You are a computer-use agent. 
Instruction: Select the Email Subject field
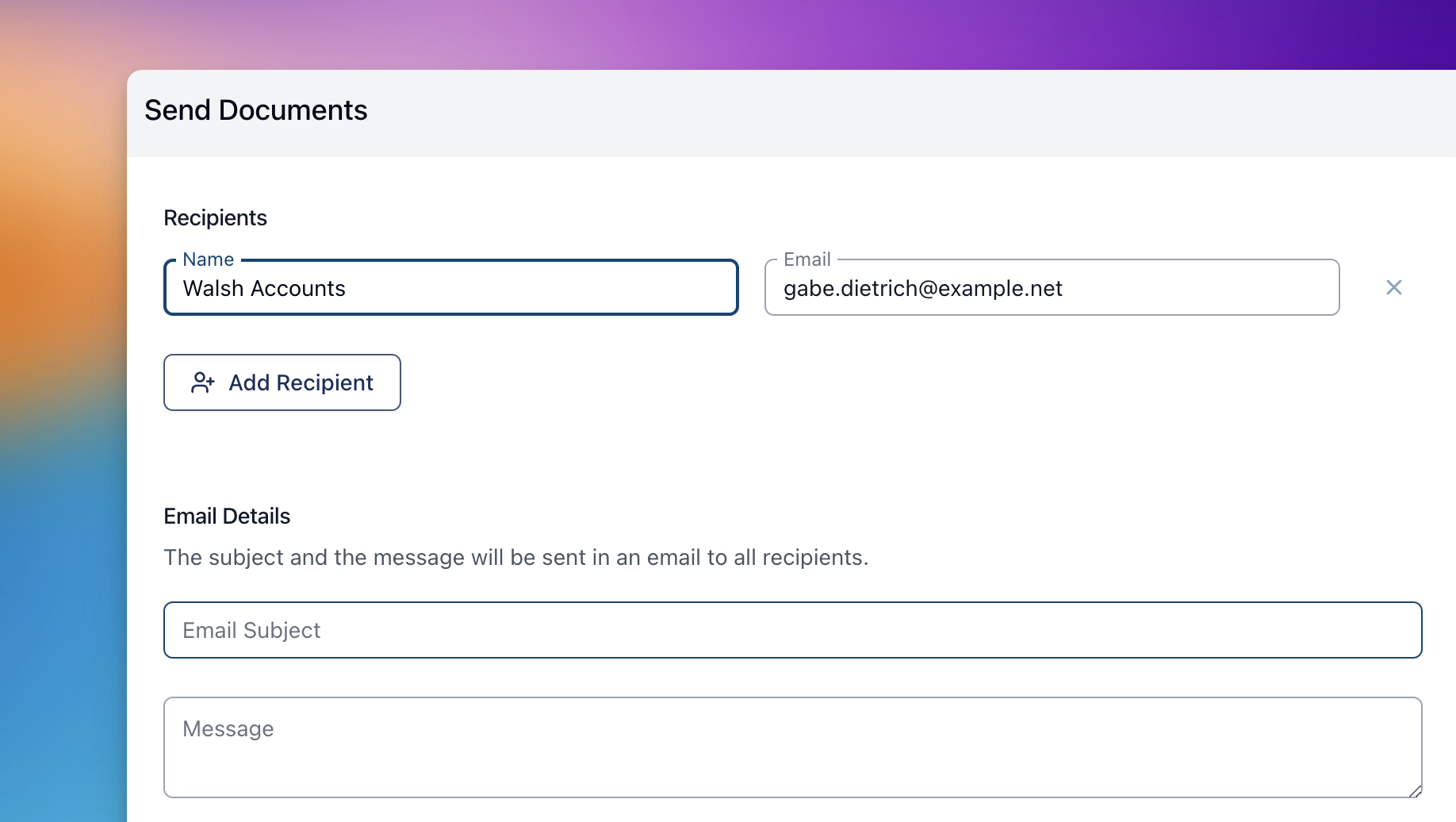[x=793, y=630]
